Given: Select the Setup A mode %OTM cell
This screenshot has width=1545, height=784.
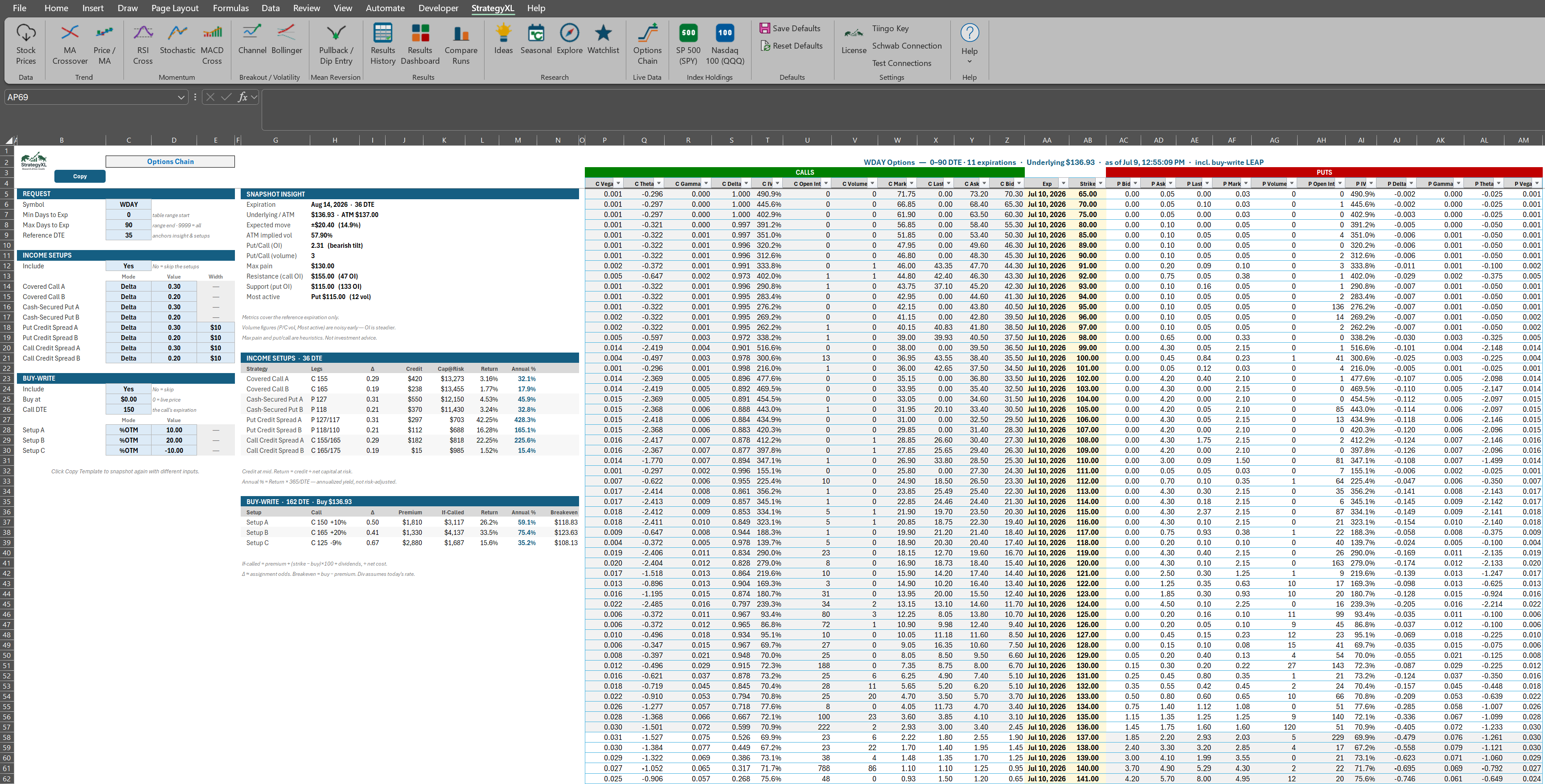Looking at the screenshot, I should 128,430.
